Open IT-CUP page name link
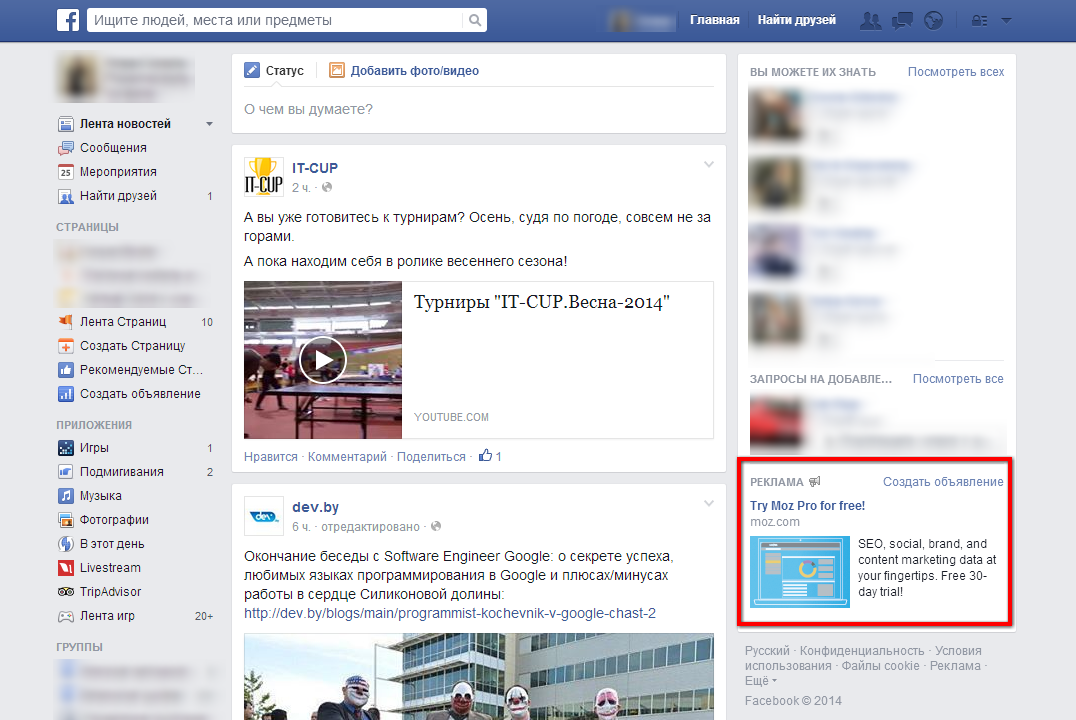Viewport: 1076px width, 720px height. coord(315,168)
